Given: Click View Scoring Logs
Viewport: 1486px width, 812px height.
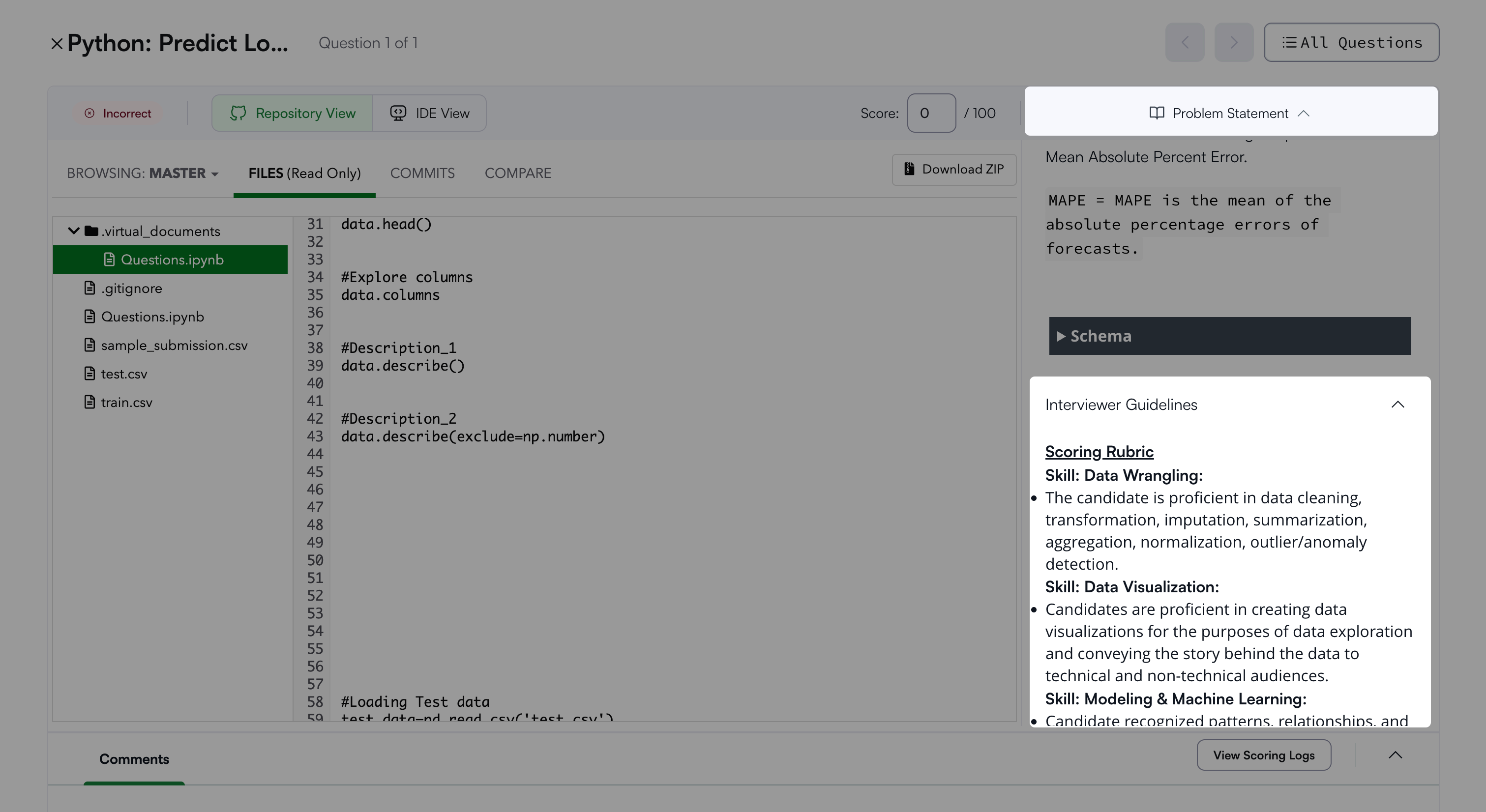Looking at the screenshot, I should (1263, 755).
